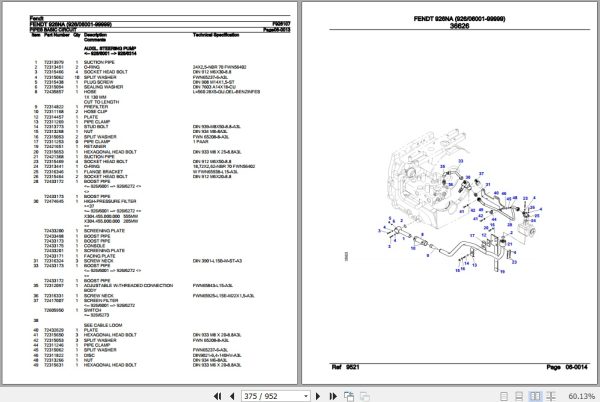Jump to the last page
Screen dimensions: 600x402
(333, 396)
